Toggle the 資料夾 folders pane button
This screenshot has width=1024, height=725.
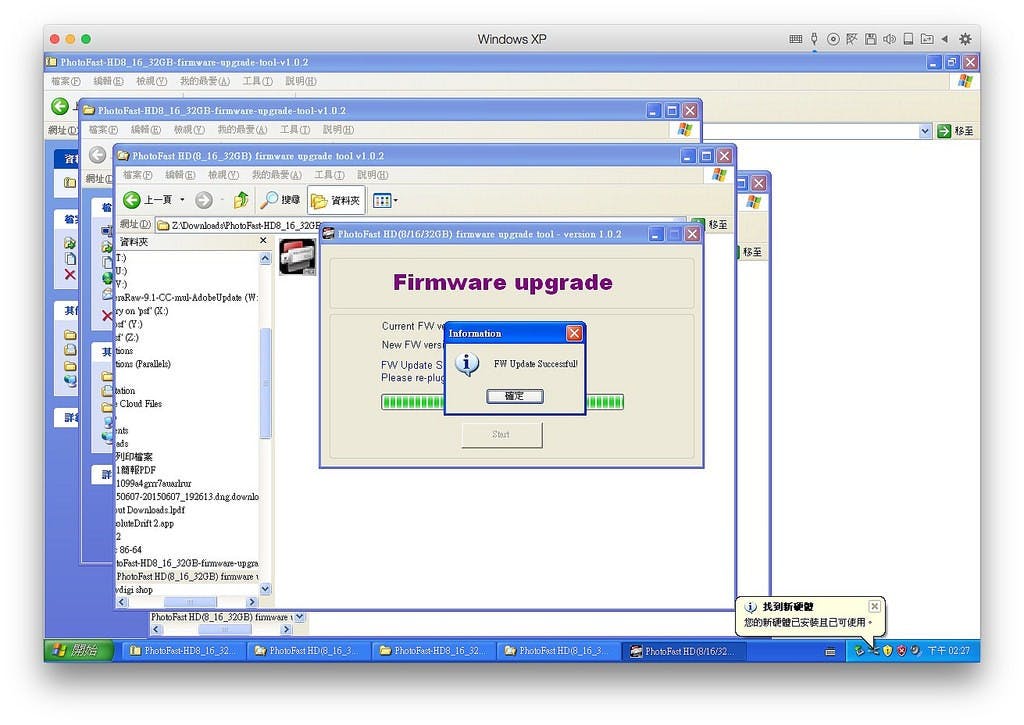(x=336, y=201)
